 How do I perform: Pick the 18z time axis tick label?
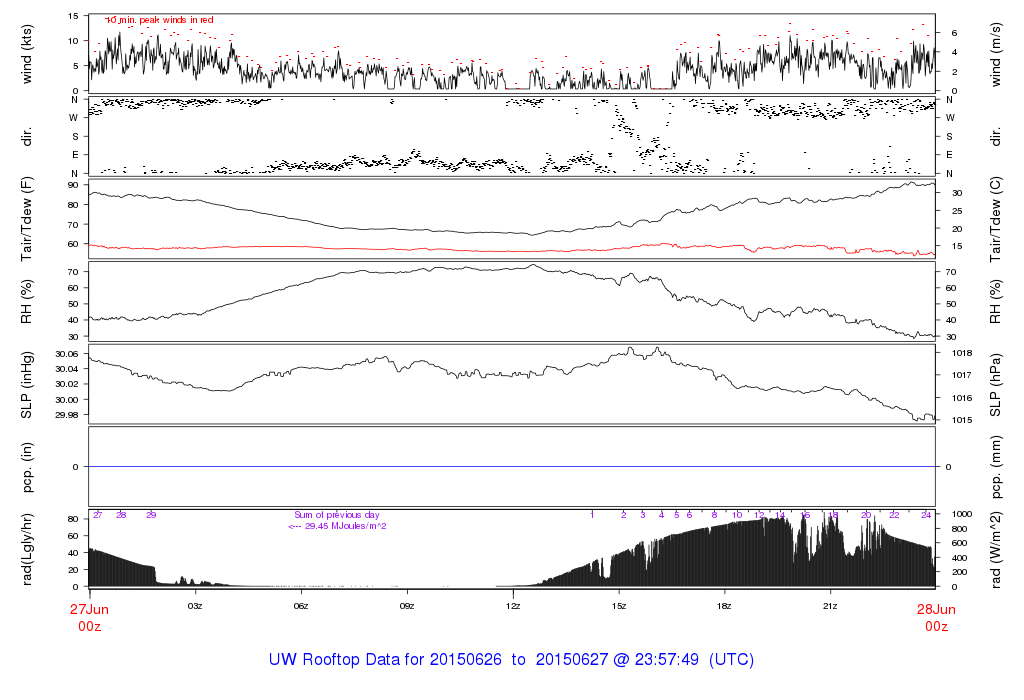(724, 606)
